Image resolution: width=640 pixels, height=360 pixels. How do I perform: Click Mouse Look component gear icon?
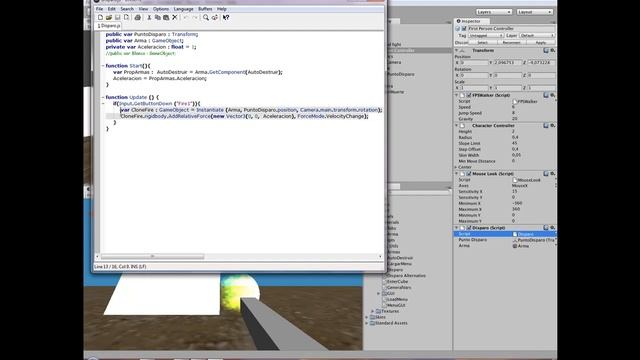(553, 174)
